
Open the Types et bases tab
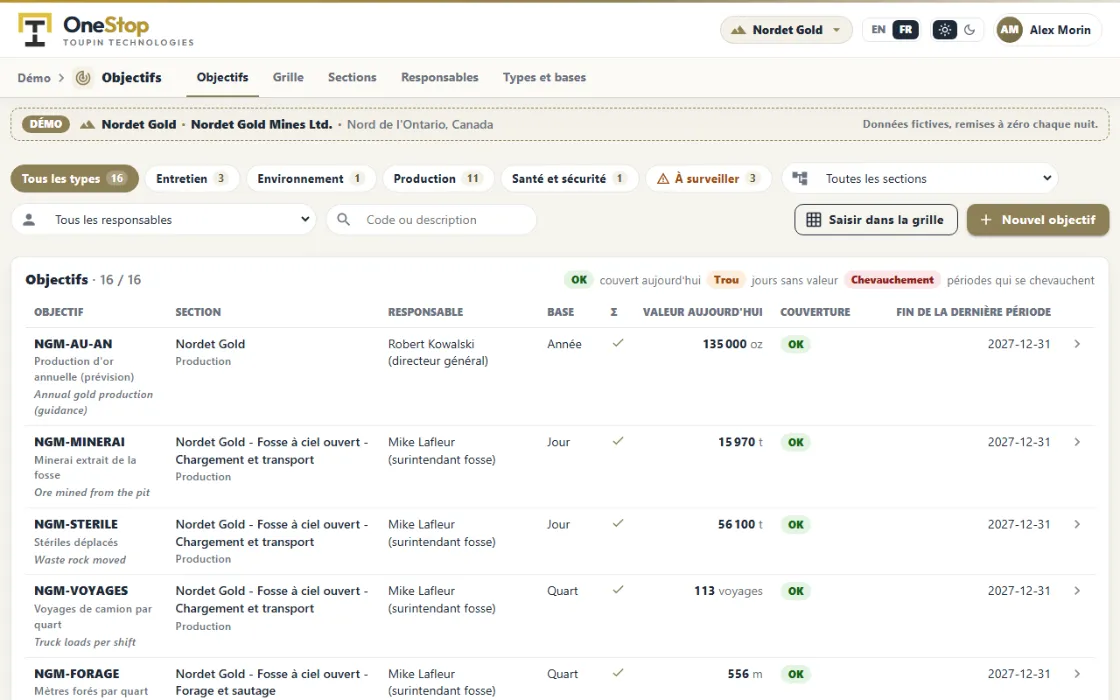tap(544, 77)
